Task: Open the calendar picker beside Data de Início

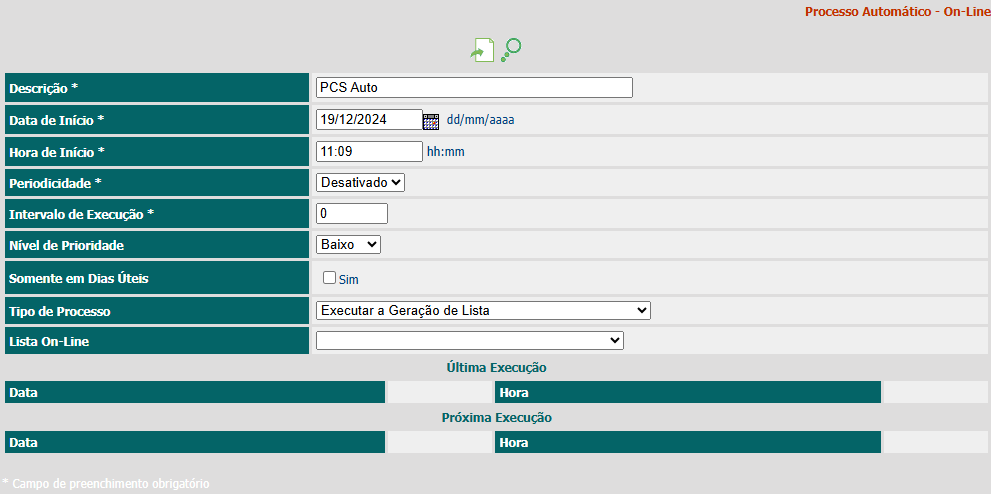Action: click(431, 121)
